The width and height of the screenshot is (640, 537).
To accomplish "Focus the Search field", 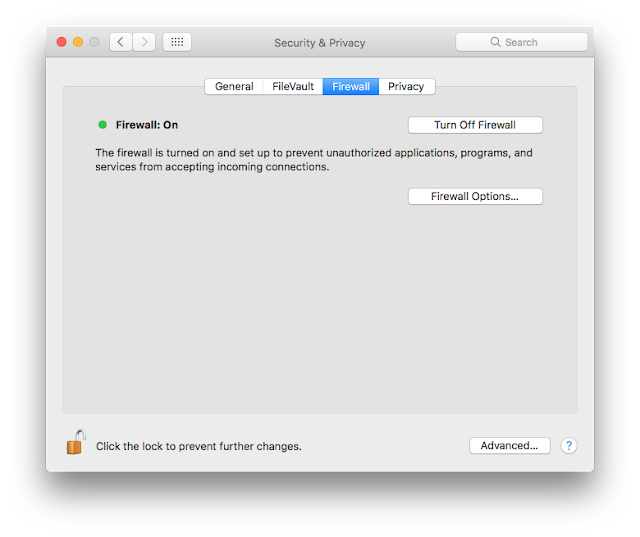I will coord(530,43).
